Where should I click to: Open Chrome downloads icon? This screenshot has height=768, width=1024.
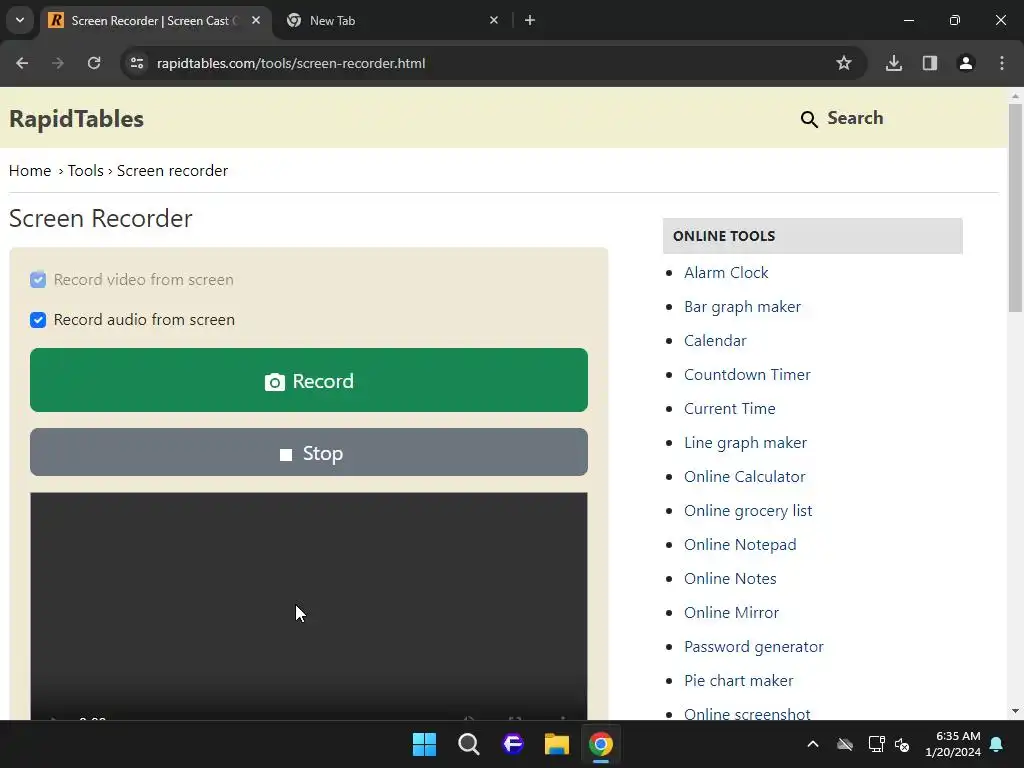(x=894, y=63)
